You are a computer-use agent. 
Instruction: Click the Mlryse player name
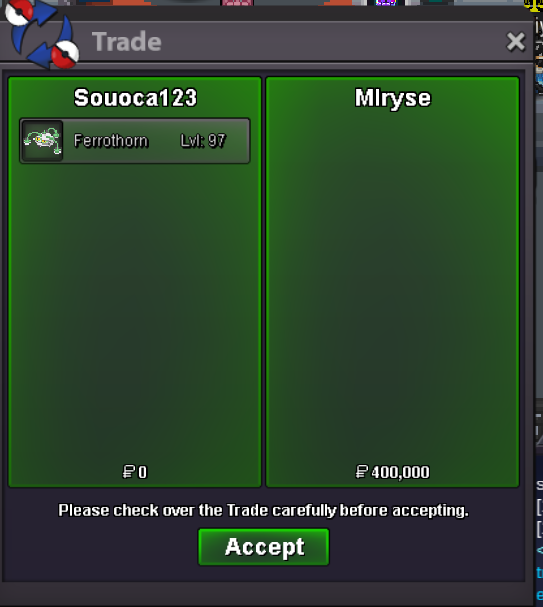point(392,98)
